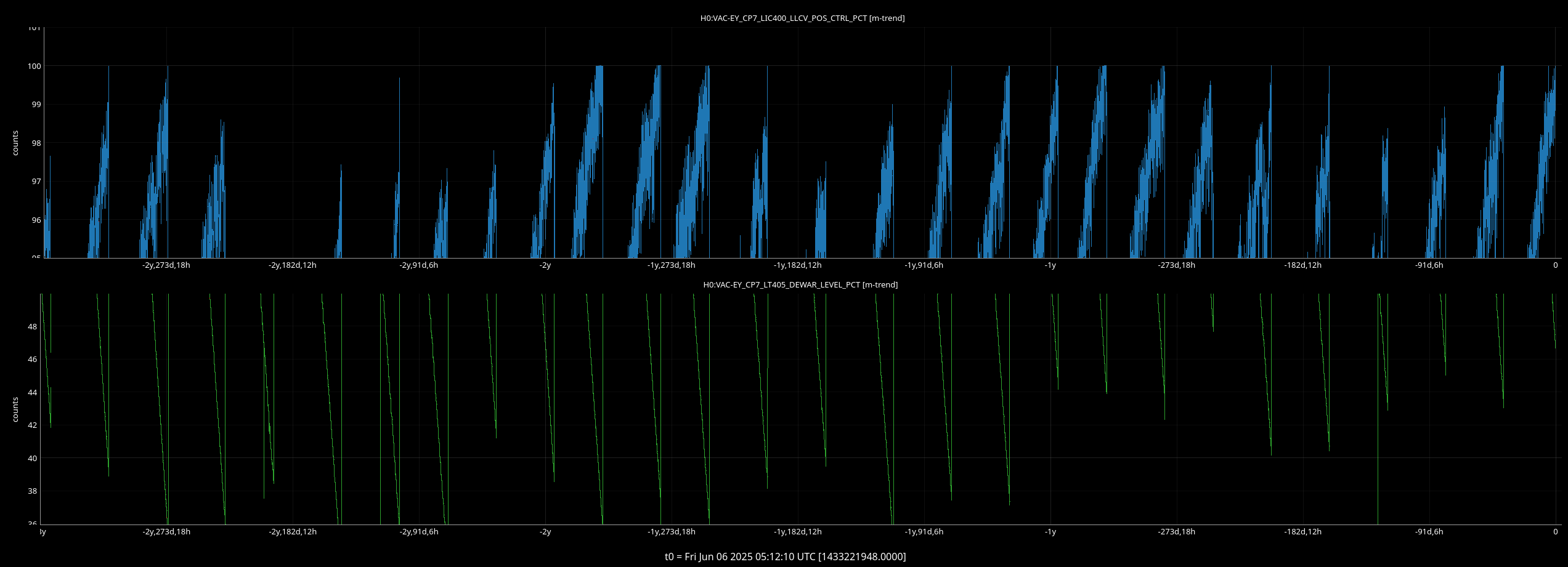Click y-axis tick '38' on DEWAR_LEVEL plot
The image size is (1568, 567).
click(33, 491)
